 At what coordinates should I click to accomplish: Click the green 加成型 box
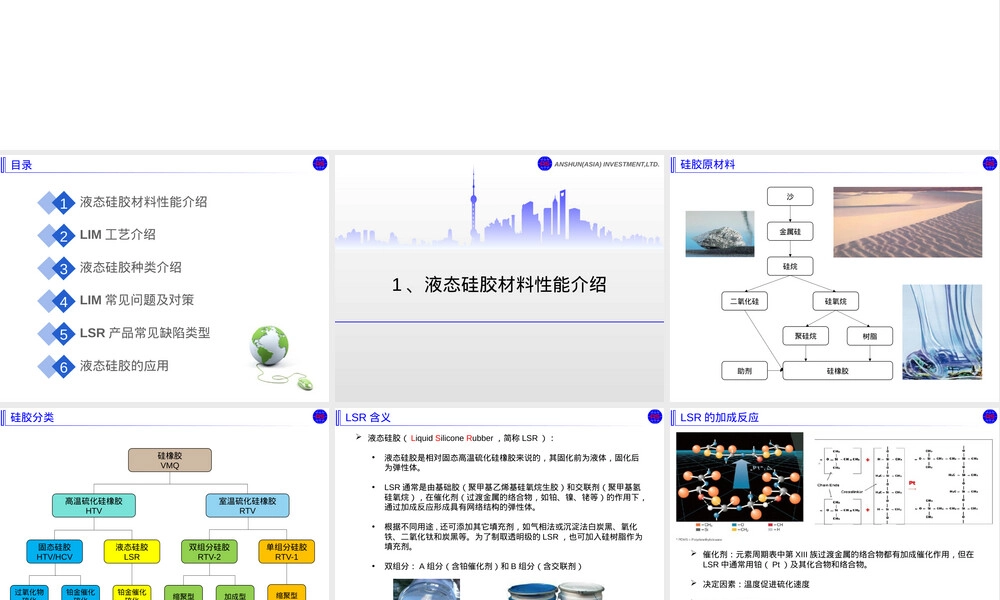[235, 593]
